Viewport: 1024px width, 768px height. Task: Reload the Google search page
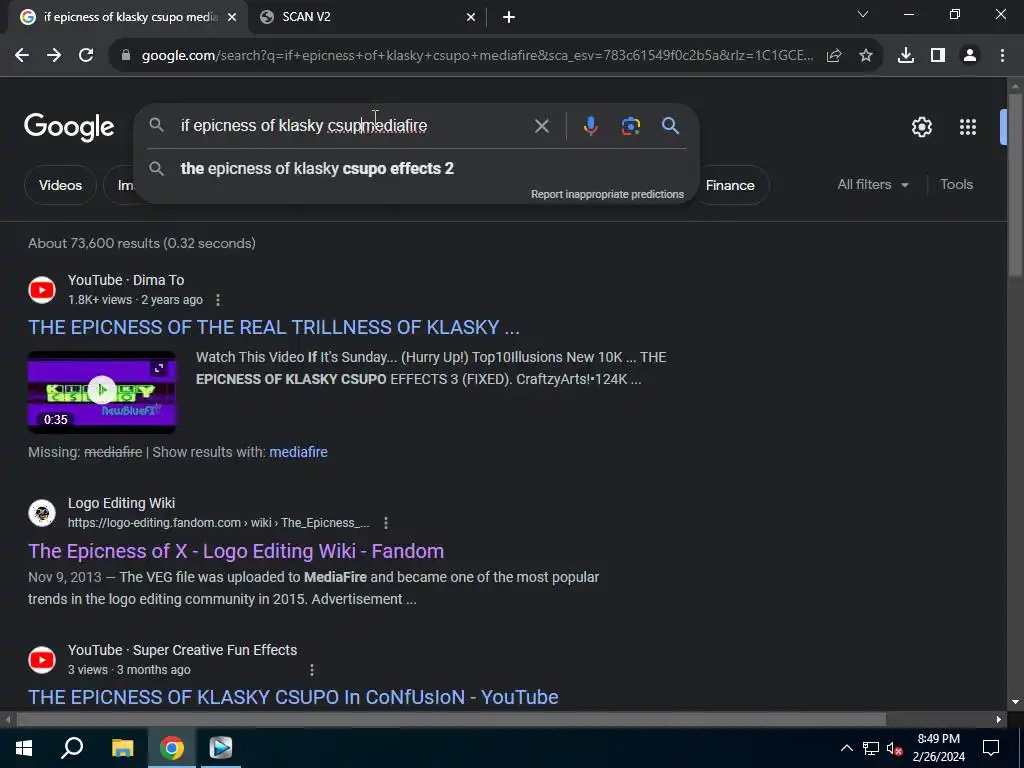tap(86, 56)
